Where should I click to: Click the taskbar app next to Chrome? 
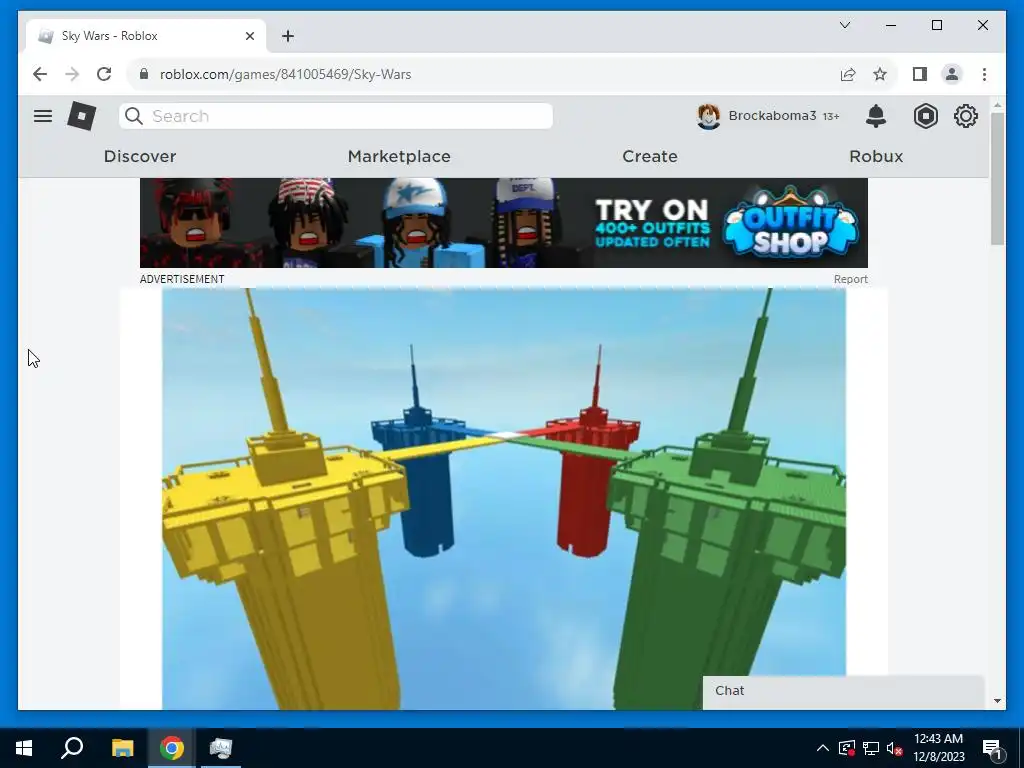point(221,748)
